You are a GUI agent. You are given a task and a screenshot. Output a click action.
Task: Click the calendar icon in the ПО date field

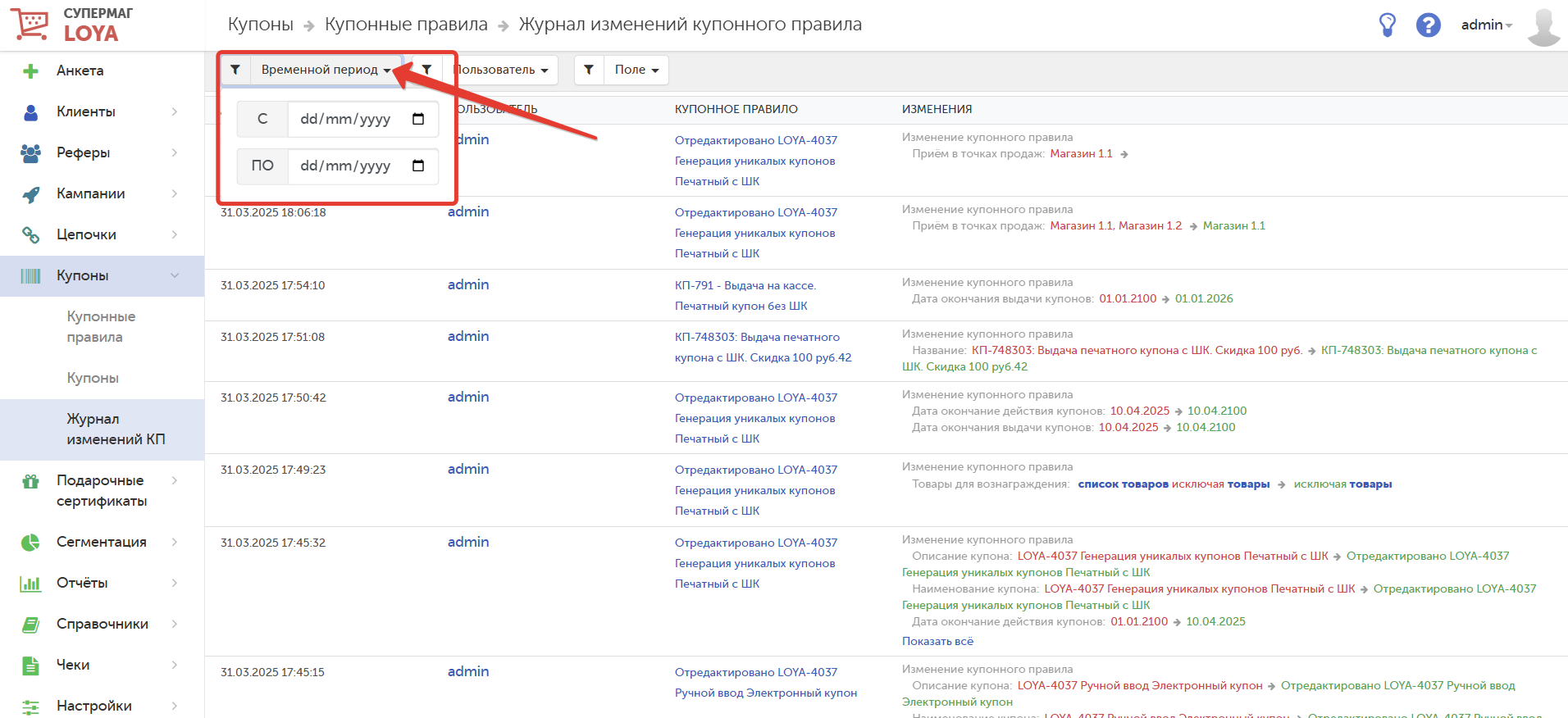[x=418, y=166]
